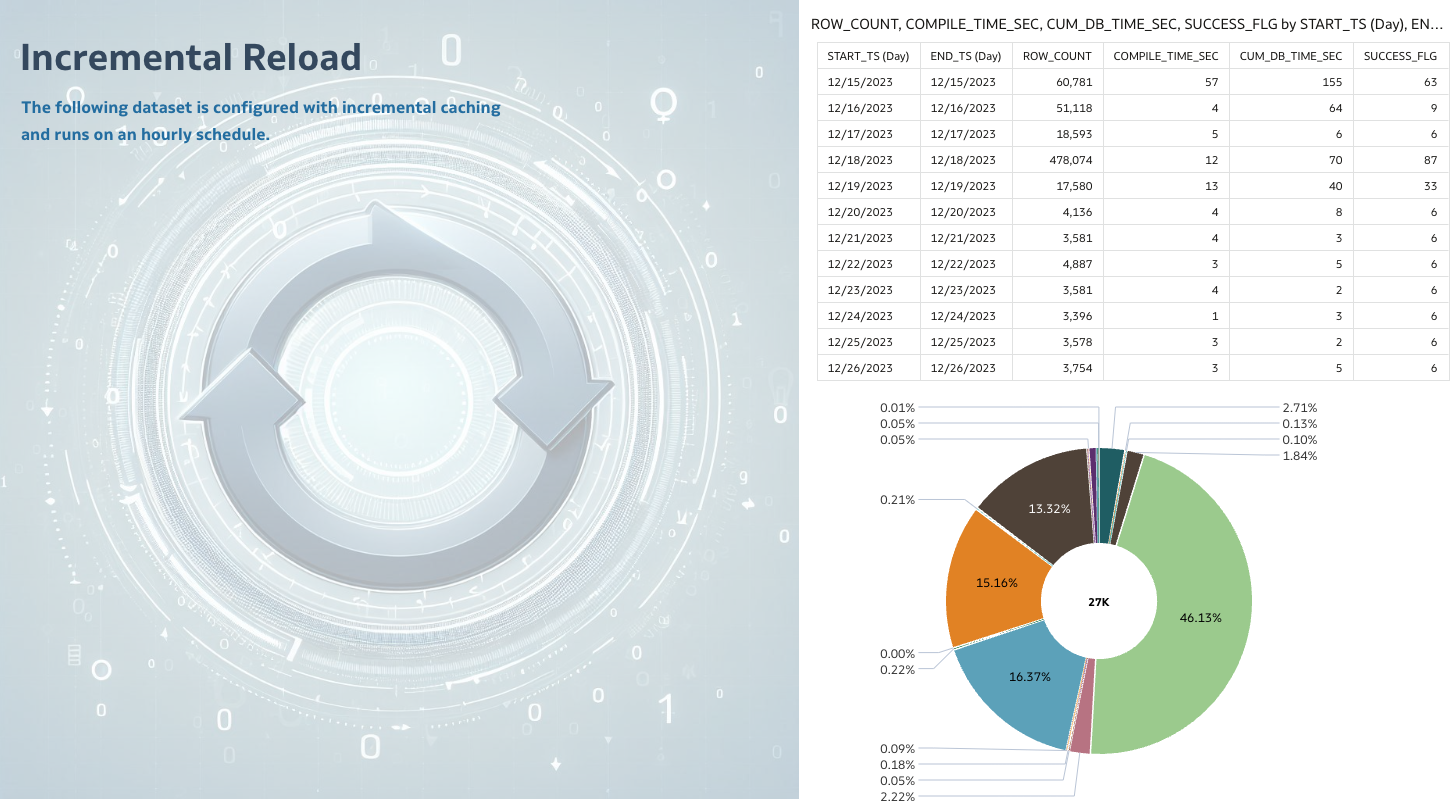Sort the table by END_TS (Day) header

(x=965, y=56)
